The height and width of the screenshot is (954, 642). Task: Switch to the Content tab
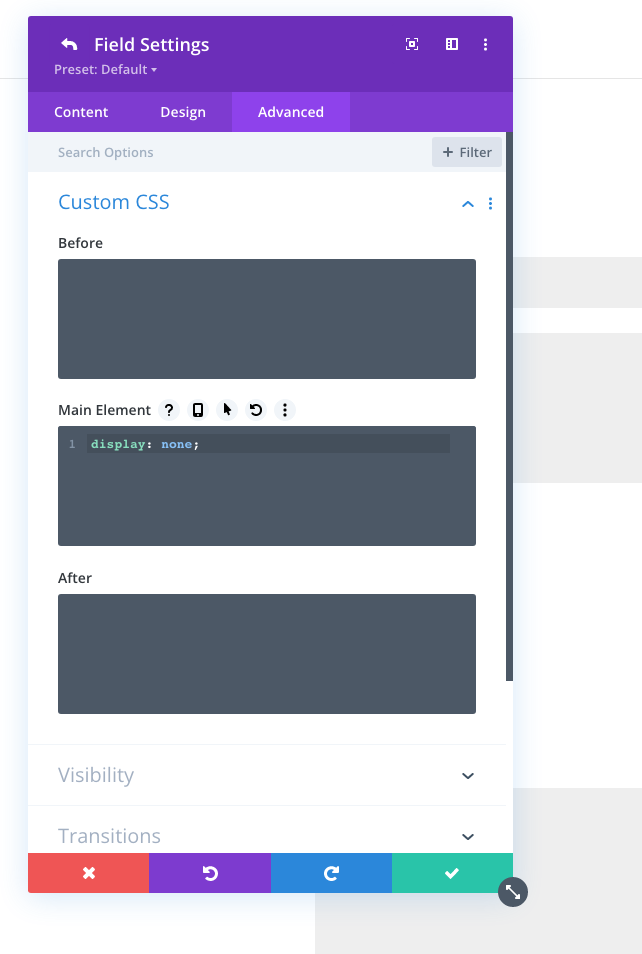[81, 112]
